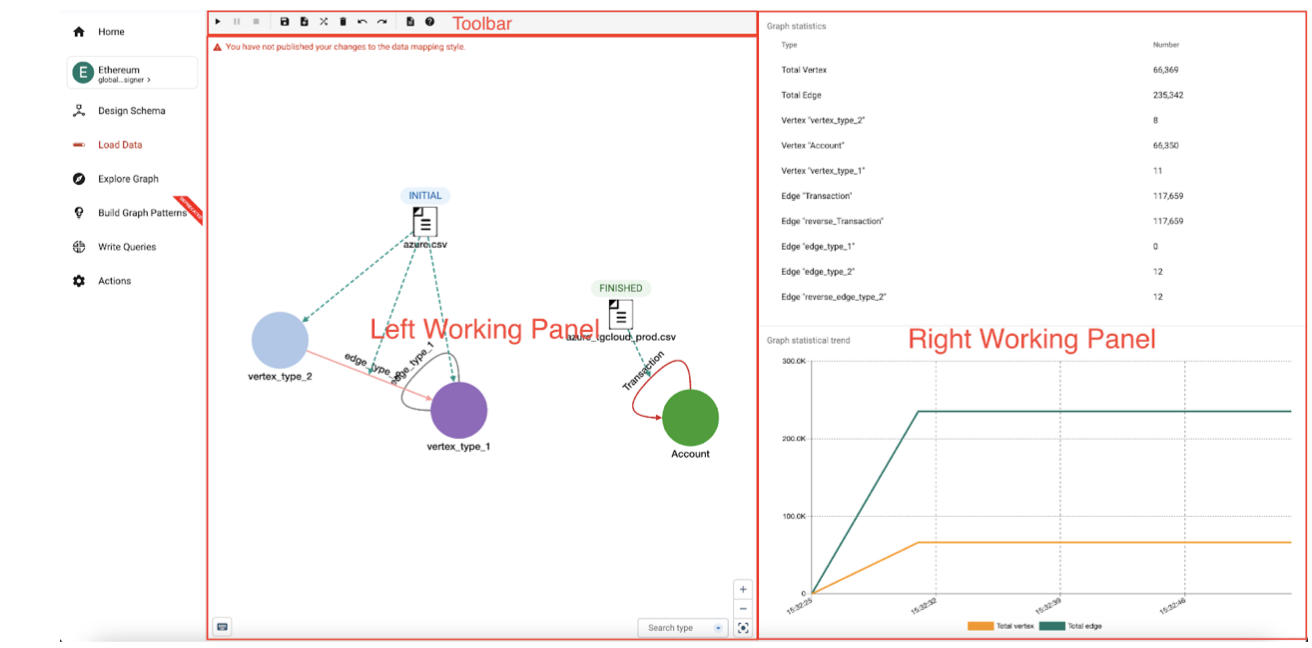Click the delete trash icon in toolbar
Image resolution: width=1312 pixels, height=648 pixels.
pos(342,21)
